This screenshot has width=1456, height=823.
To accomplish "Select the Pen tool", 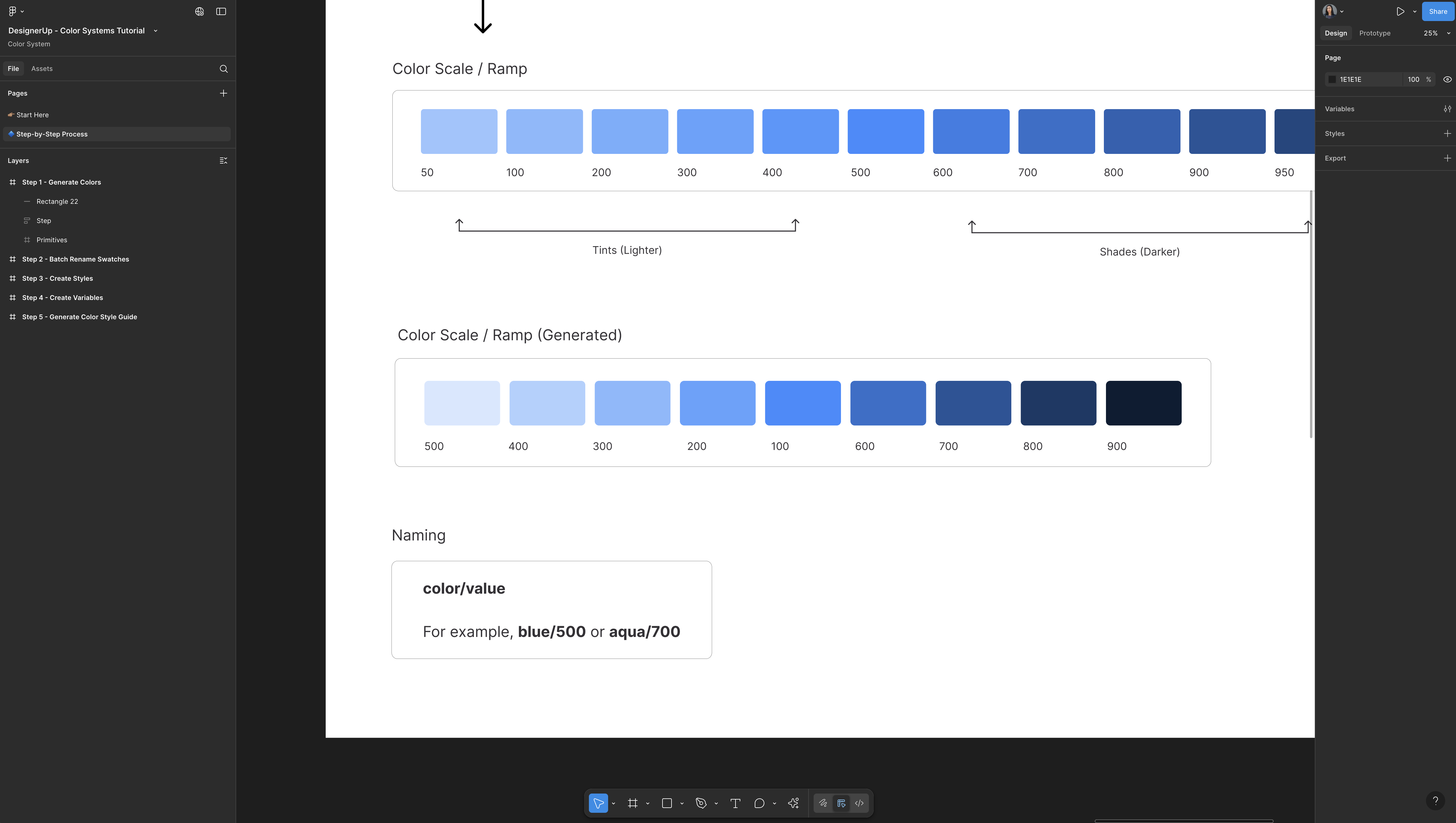I will (701, 803).
